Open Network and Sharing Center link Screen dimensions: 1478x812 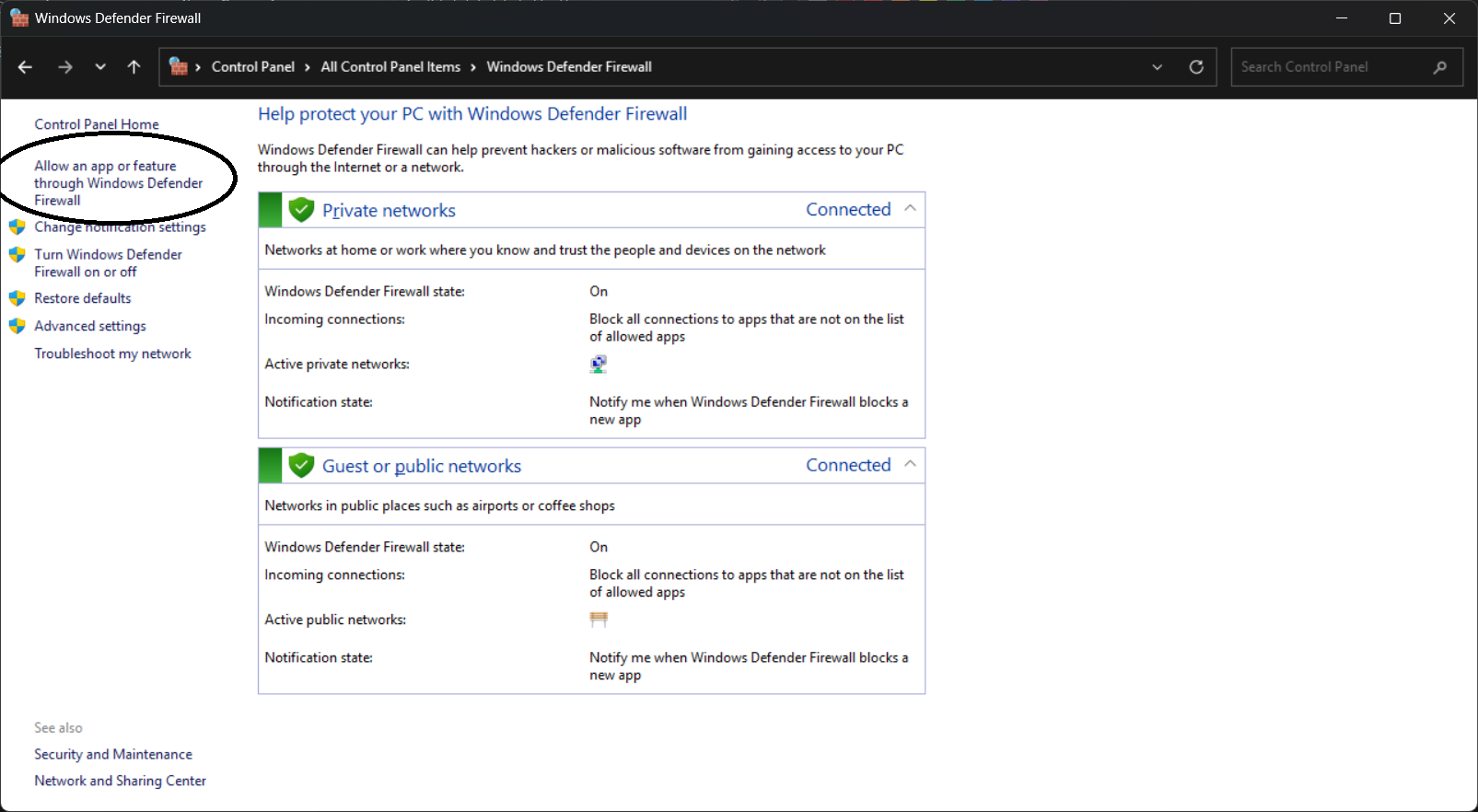point(120,781)
